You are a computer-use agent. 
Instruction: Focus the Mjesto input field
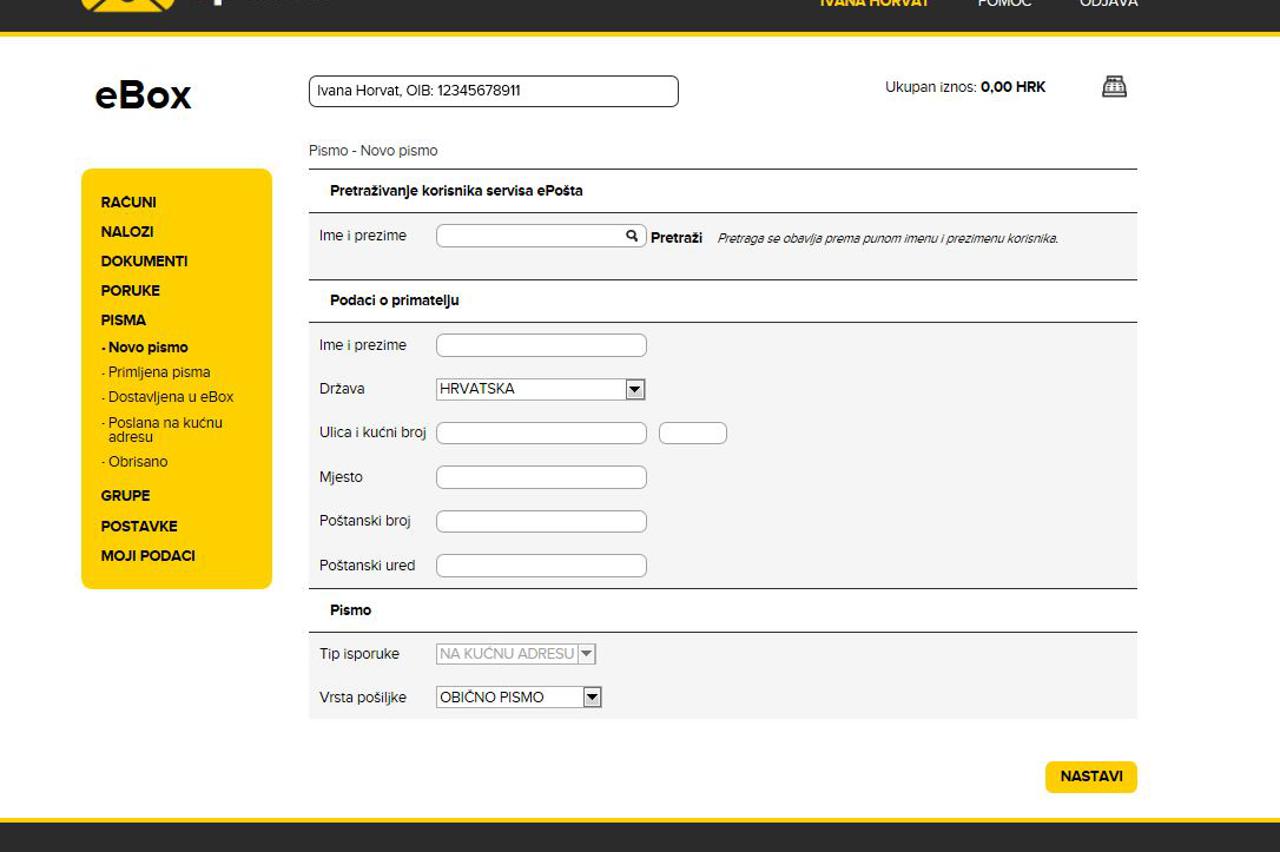pos(541,477)
